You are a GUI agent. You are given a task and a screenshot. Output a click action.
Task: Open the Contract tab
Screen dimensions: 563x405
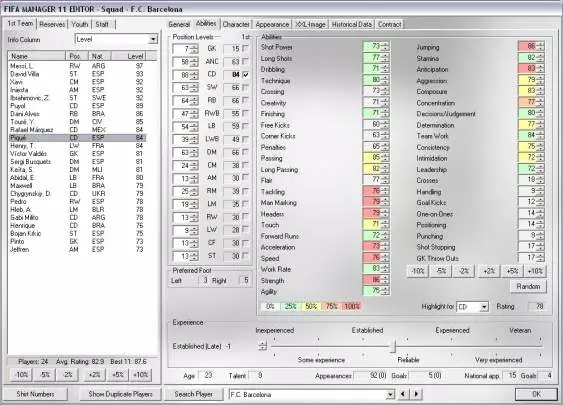coord(390,24)
